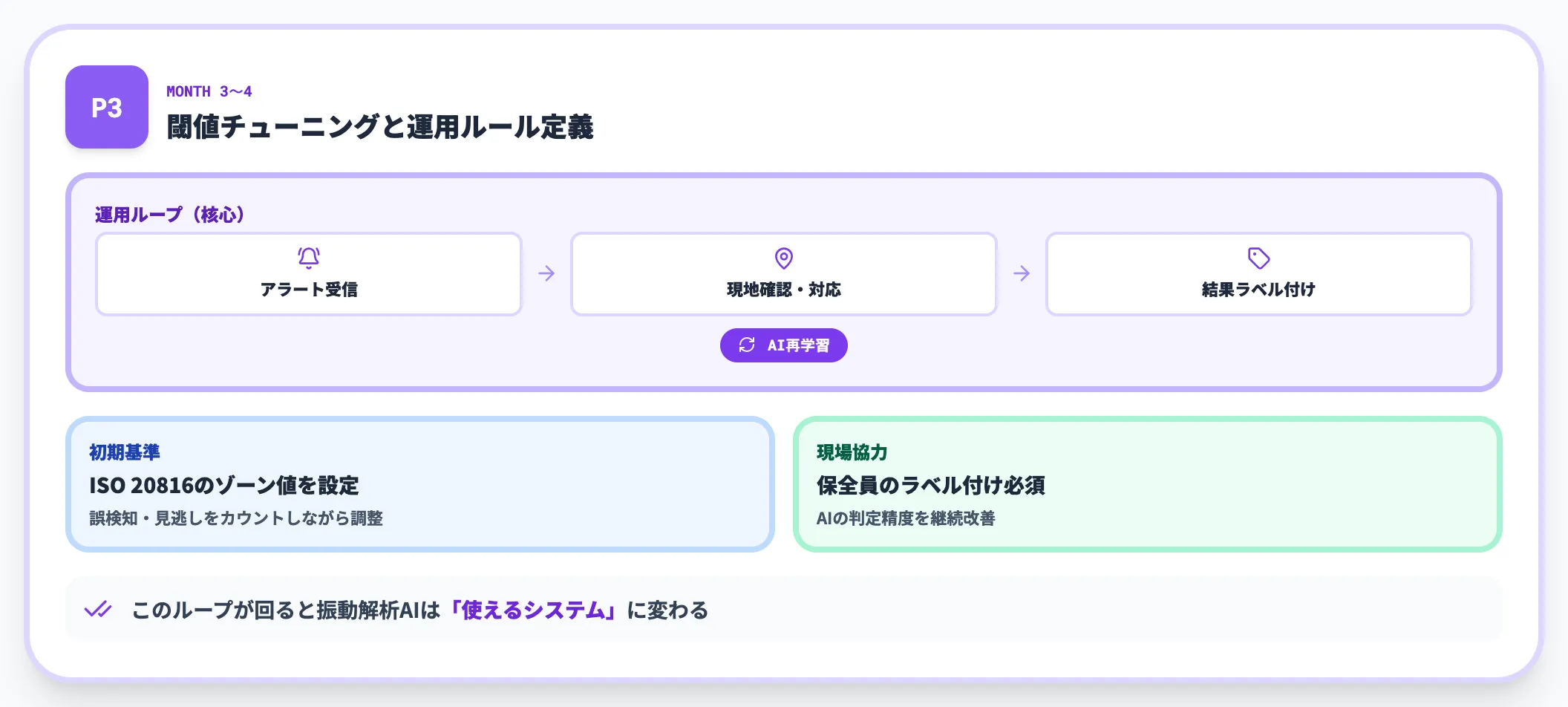Click the 結果ラベル付け step card
This screenshot has width=1568, height=707.
tap(1258, 273)
